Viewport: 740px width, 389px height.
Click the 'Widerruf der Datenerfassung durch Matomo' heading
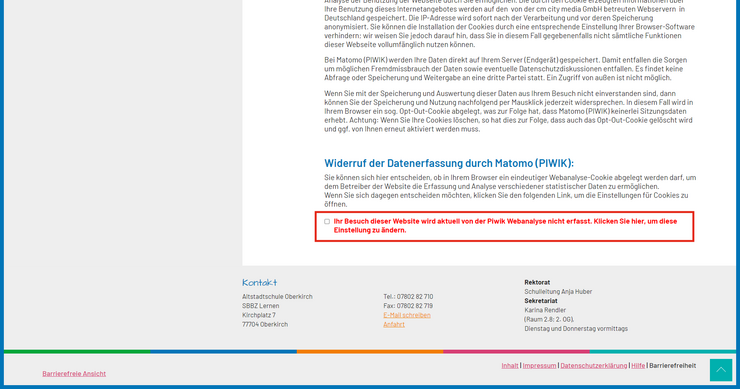(x=449, y=163)
